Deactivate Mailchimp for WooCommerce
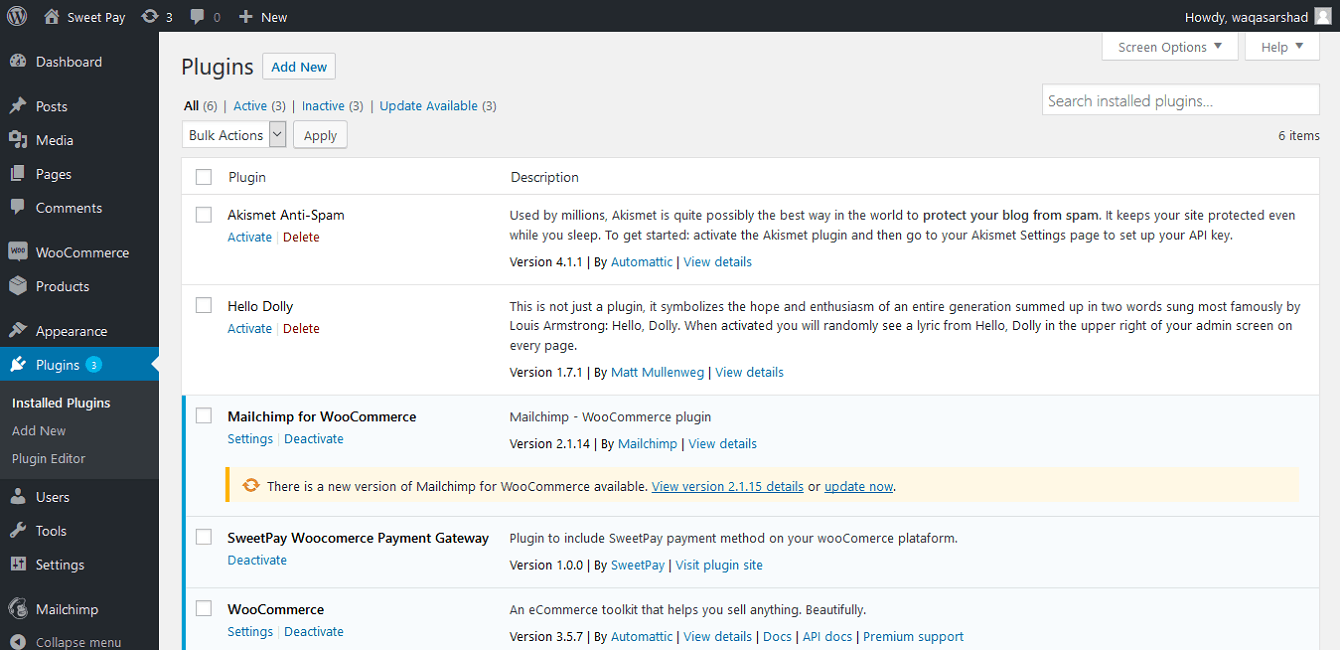Screen dimensions: 1340x650 [314, 439]
